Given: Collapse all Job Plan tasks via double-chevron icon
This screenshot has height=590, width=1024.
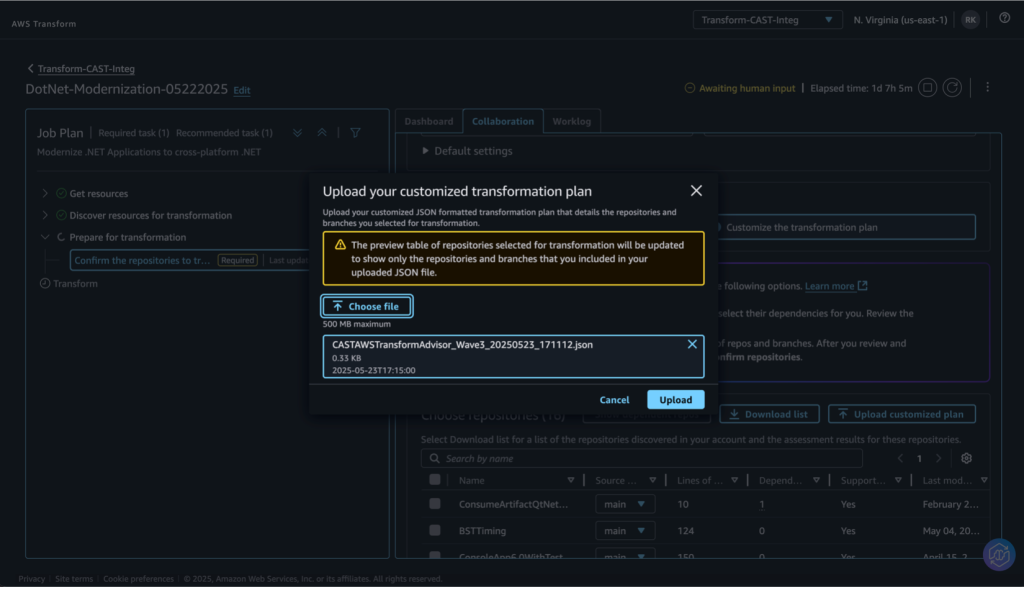Looking at the screenshot, I should point(321,131).
